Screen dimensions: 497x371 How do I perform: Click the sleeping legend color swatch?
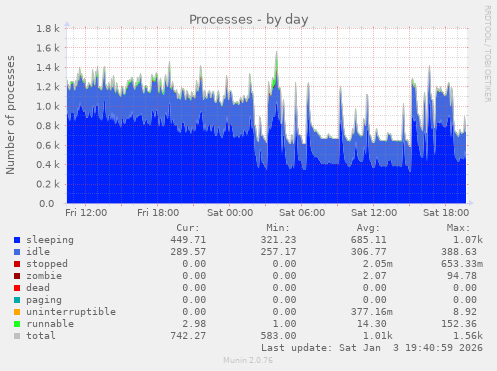pos(17,240)
